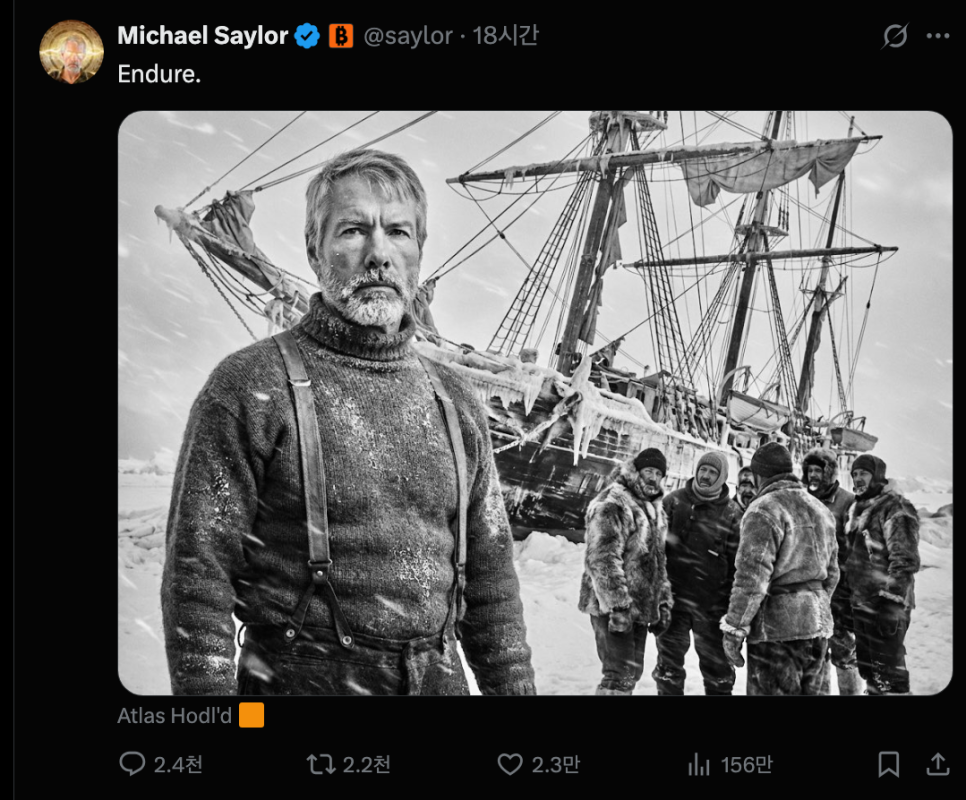Click the blue verified checkmark badge

[307, 36]
